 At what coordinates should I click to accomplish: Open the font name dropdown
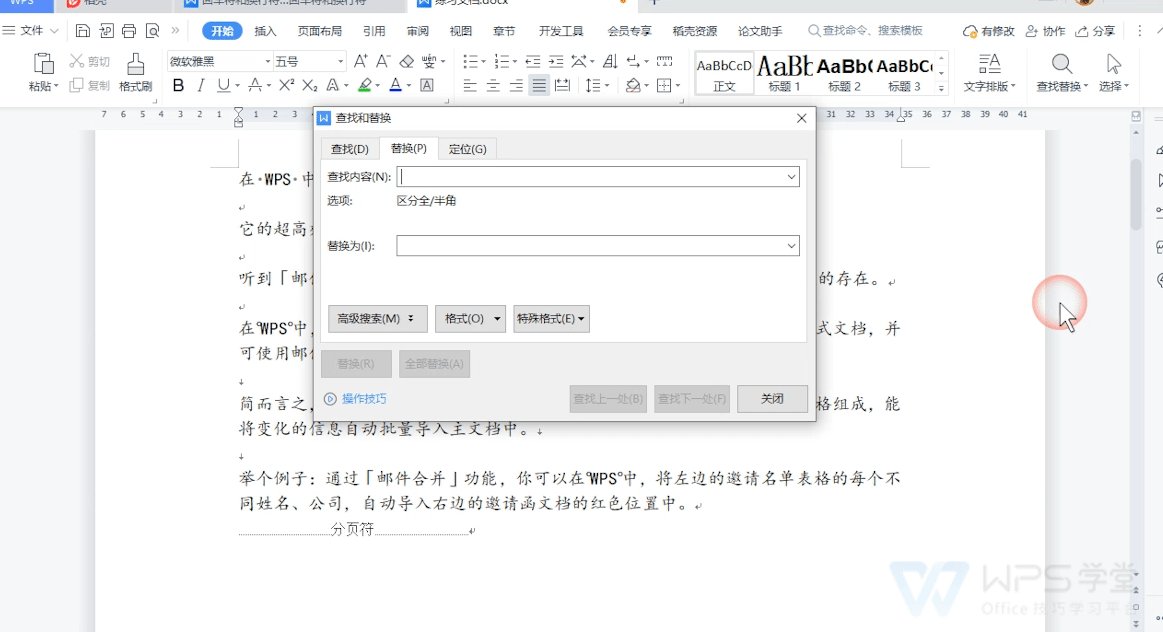268,61
